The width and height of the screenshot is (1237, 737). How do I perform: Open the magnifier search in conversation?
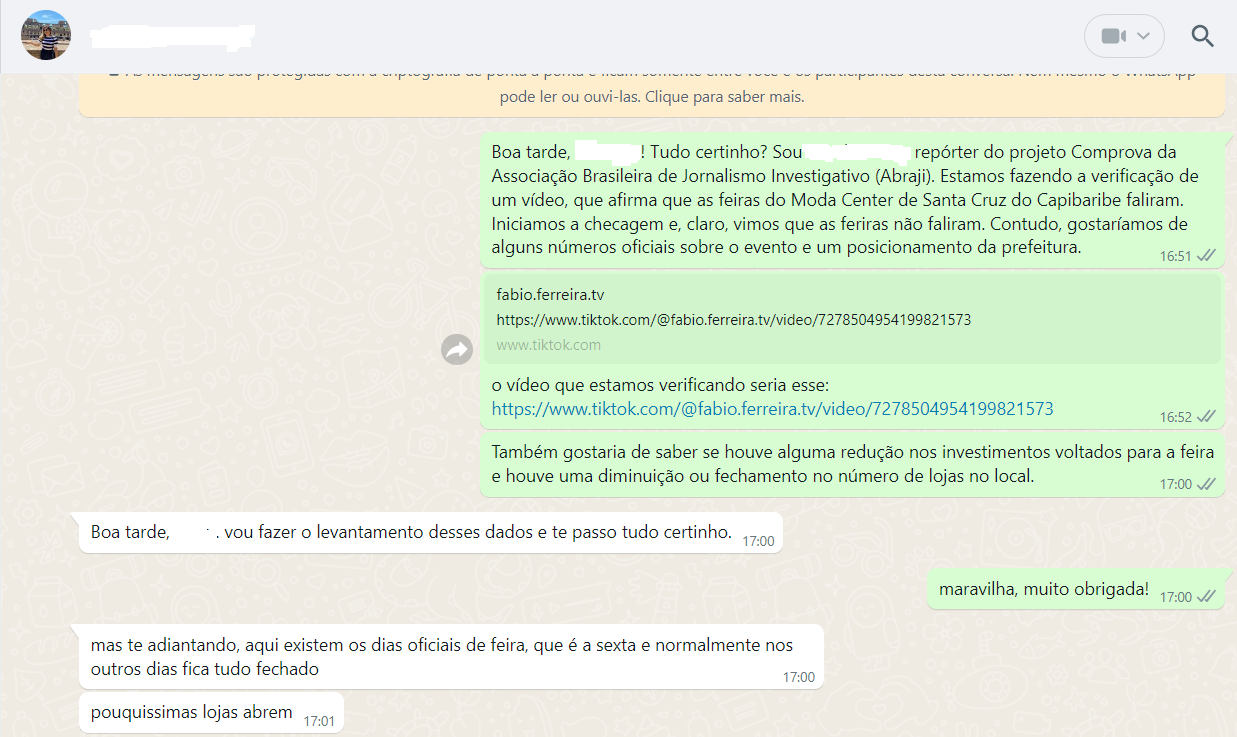pyautogui.click(x=1202, y=36)
